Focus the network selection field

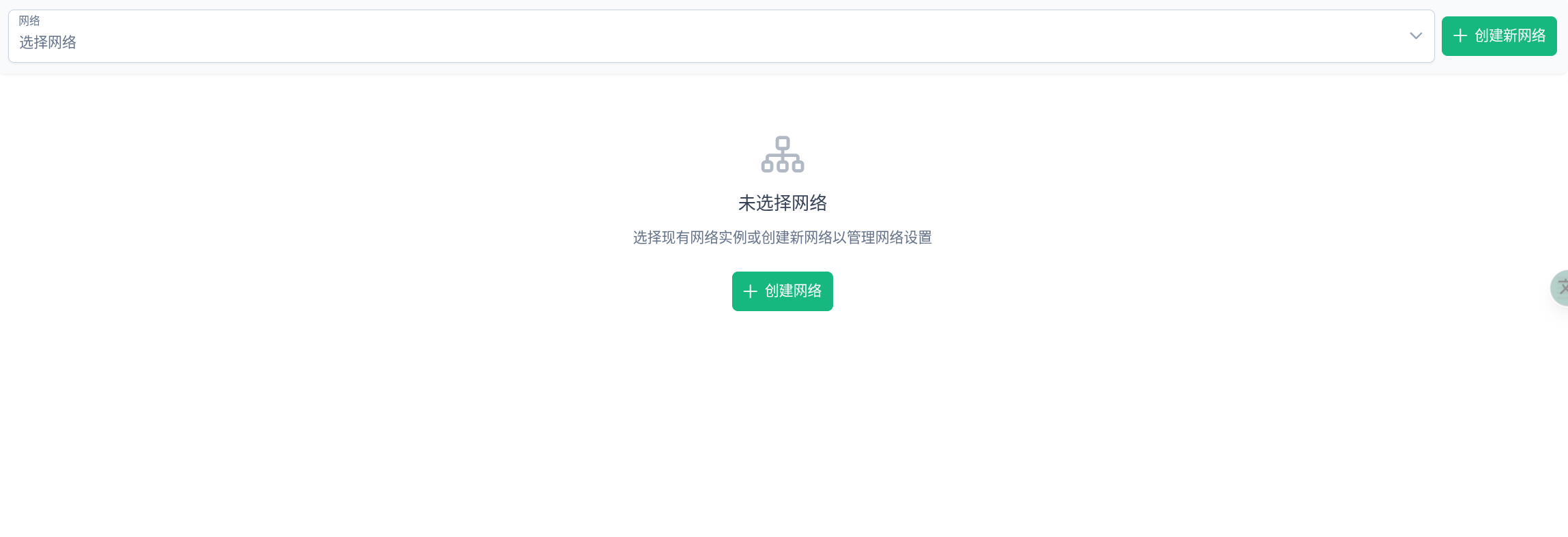pos(721,36)
